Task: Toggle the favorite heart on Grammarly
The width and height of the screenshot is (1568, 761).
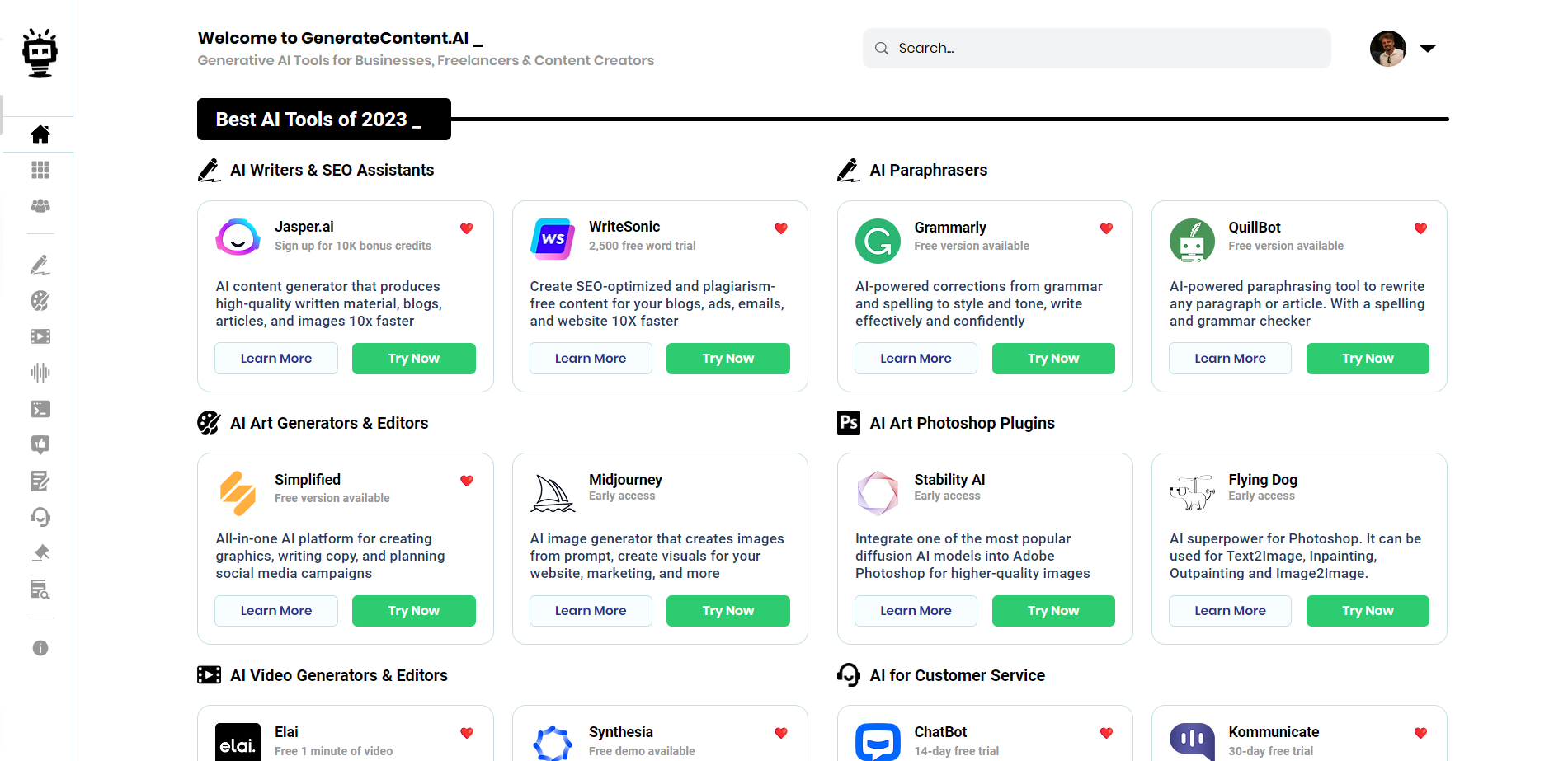Action: pos(1107,228)
